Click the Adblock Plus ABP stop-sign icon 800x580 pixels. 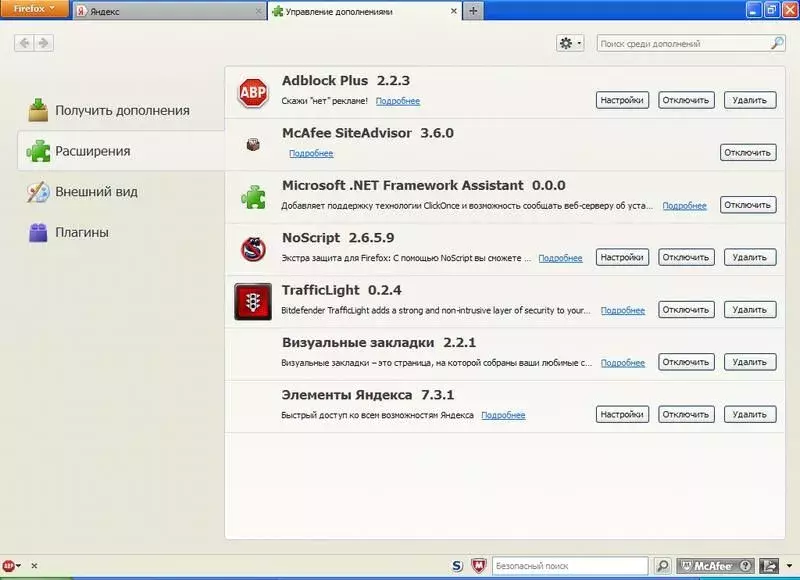pos(253,93)
